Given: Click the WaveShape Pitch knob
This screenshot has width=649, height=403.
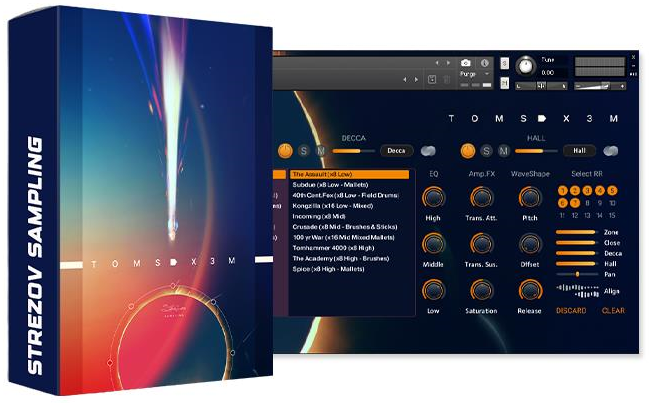Looking at the screenshot, I should 530,197.
